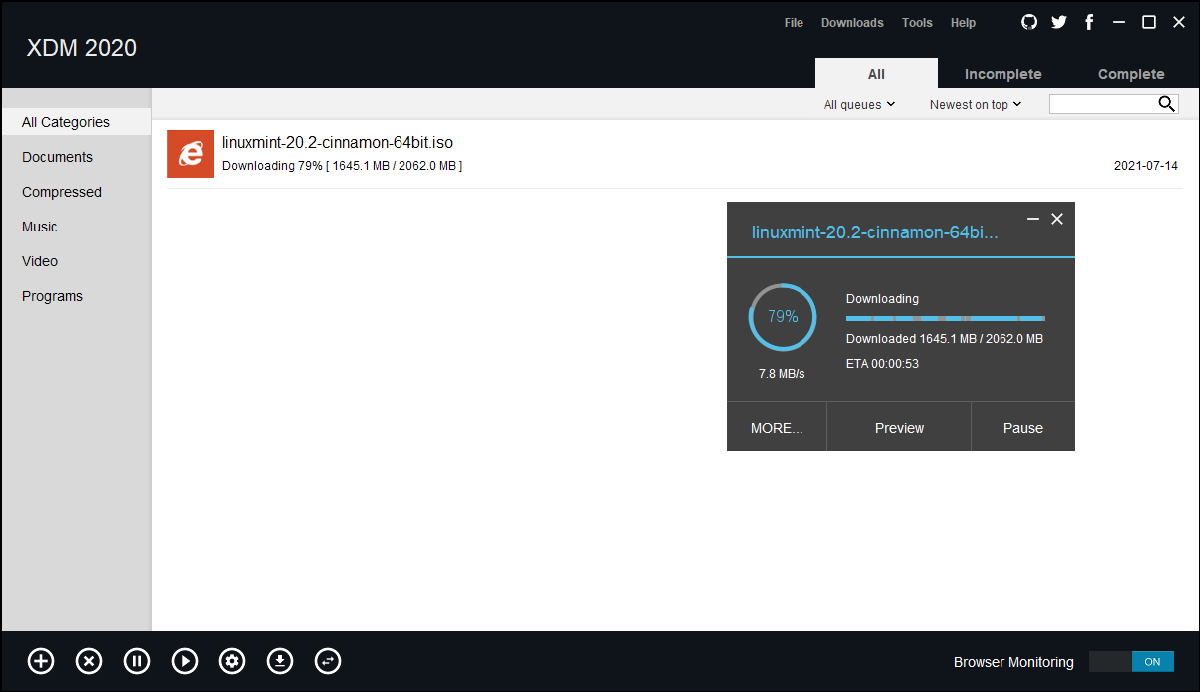Click the video downloader arrow icon
Viewport: 1200px width, 692px height.
280,661
